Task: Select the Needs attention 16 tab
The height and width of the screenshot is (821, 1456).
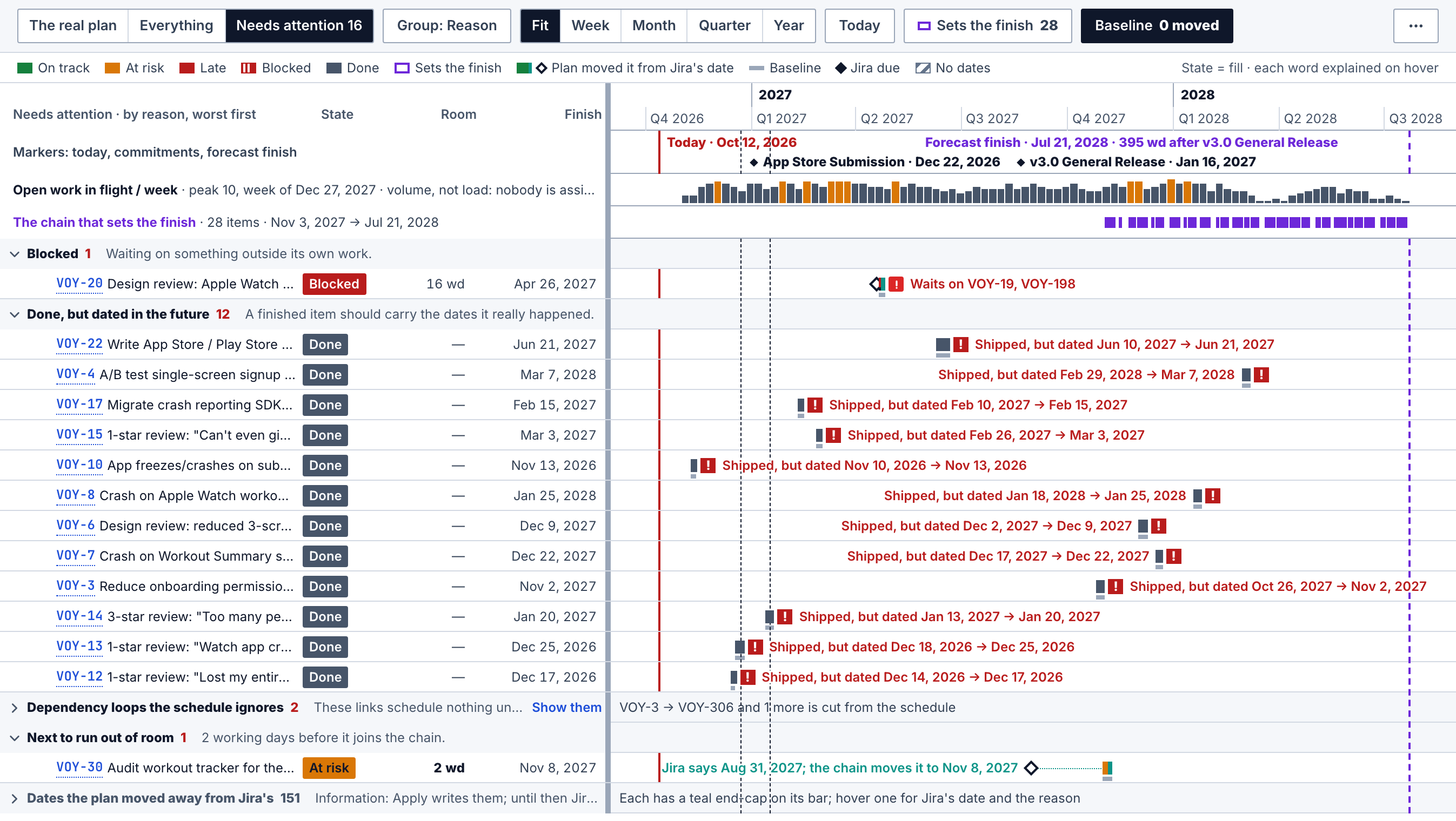Action: coord(299,25)
